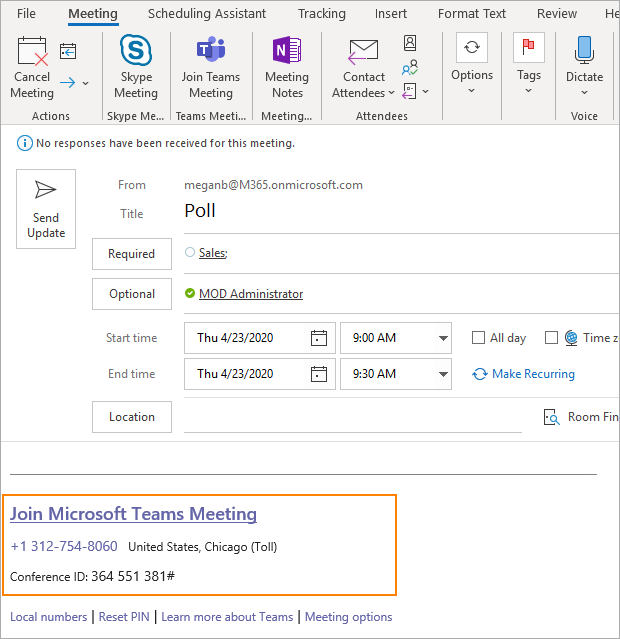
Task: Click the Join Microsoft Teams Meeting link
Action: click(133, 514)
